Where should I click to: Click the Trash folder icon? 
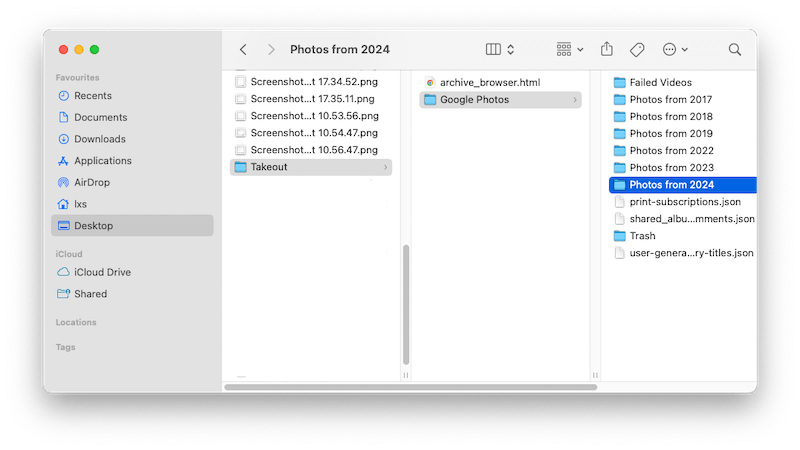coord(619,236)
